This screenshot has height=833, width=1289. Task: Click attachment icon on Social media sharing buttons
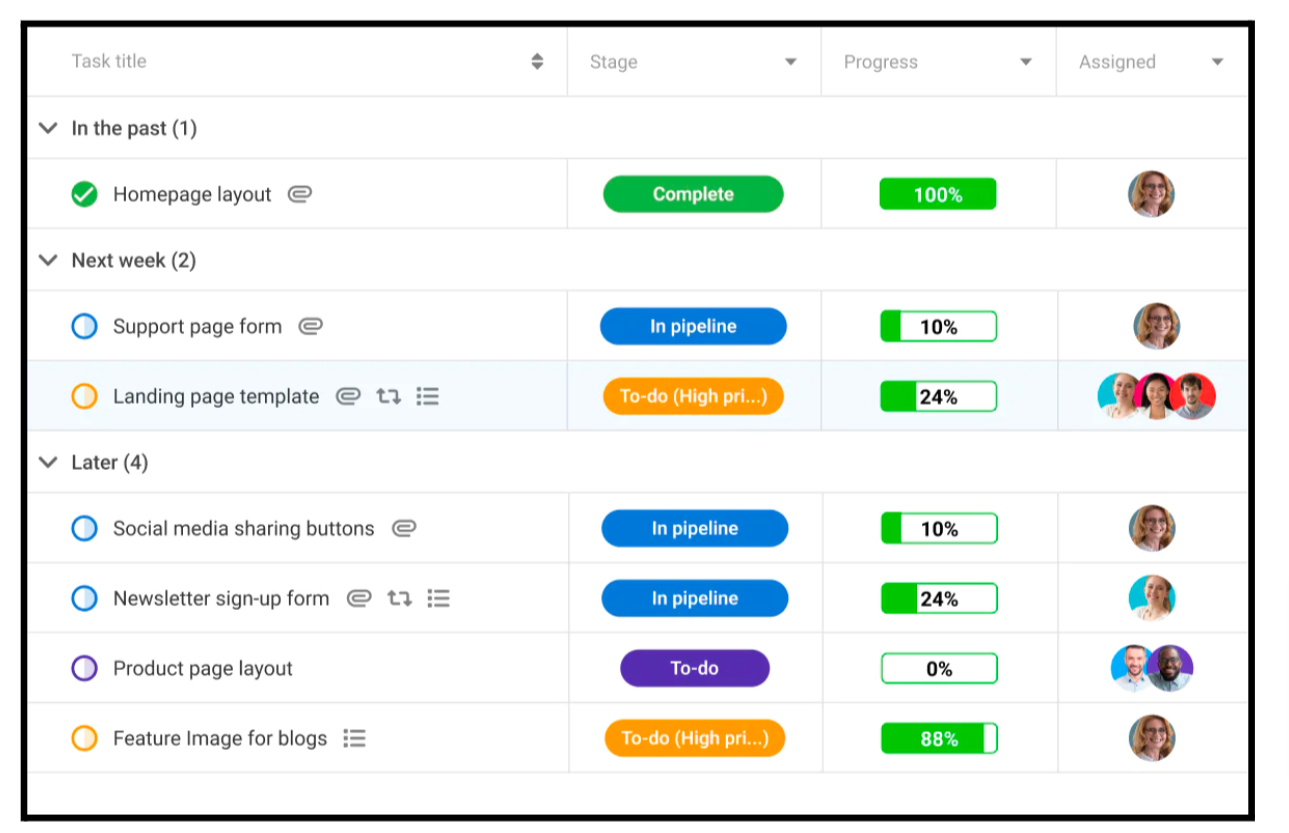pos(404,529)
